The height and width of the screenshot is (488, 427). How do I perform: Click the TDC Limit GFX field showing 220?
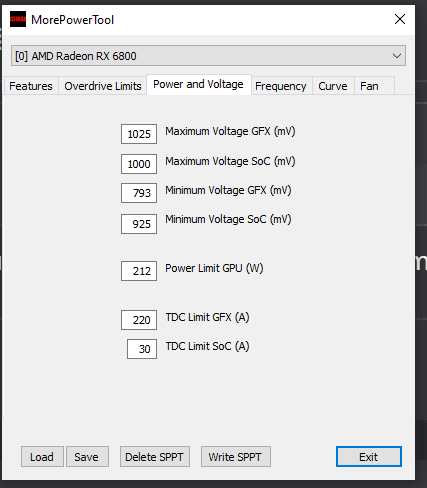pyautogui.click(x=139, y=320)
